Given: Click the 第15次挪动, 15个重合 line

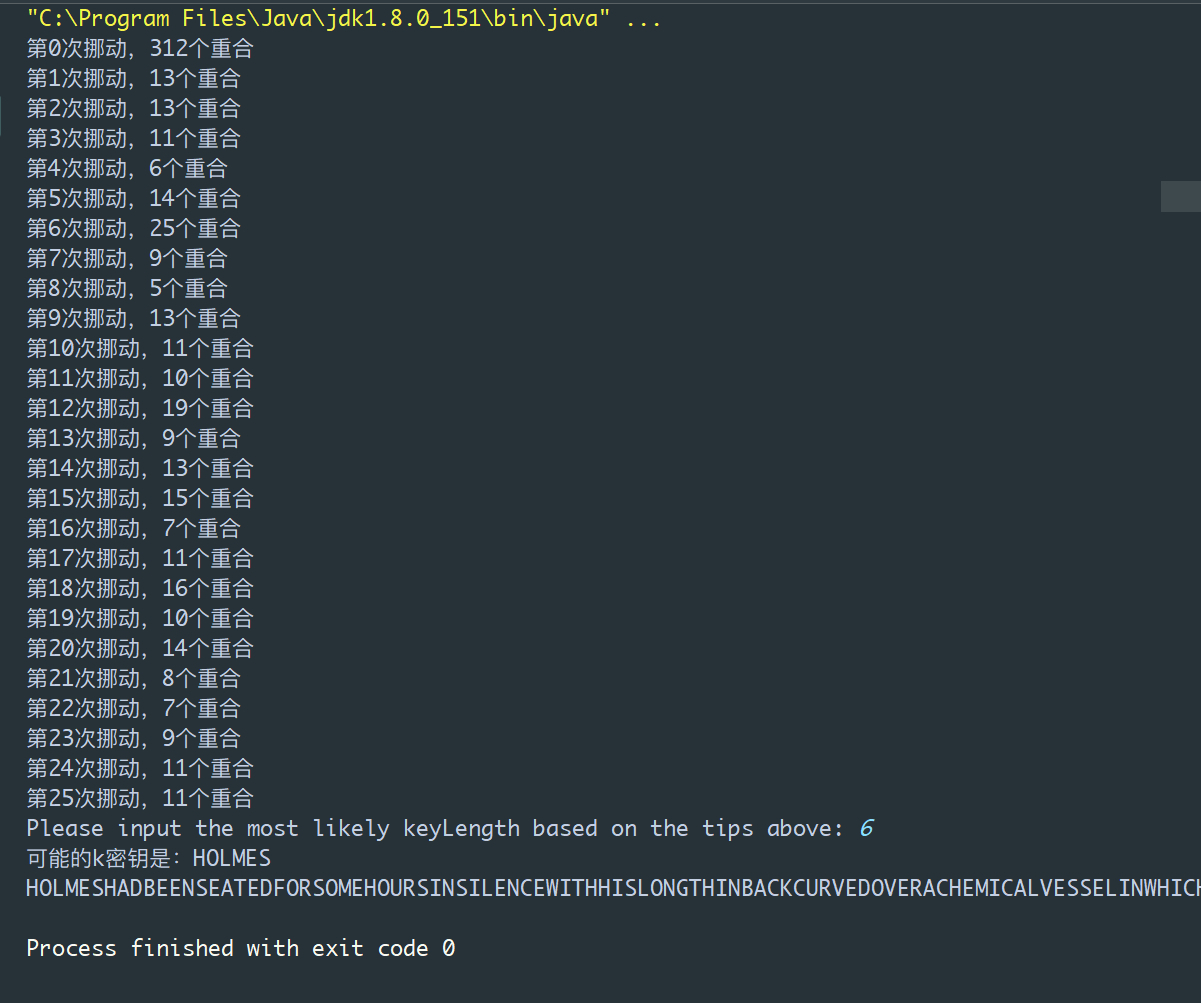Looking at the screenshot, I should click(x=140, y=498).
